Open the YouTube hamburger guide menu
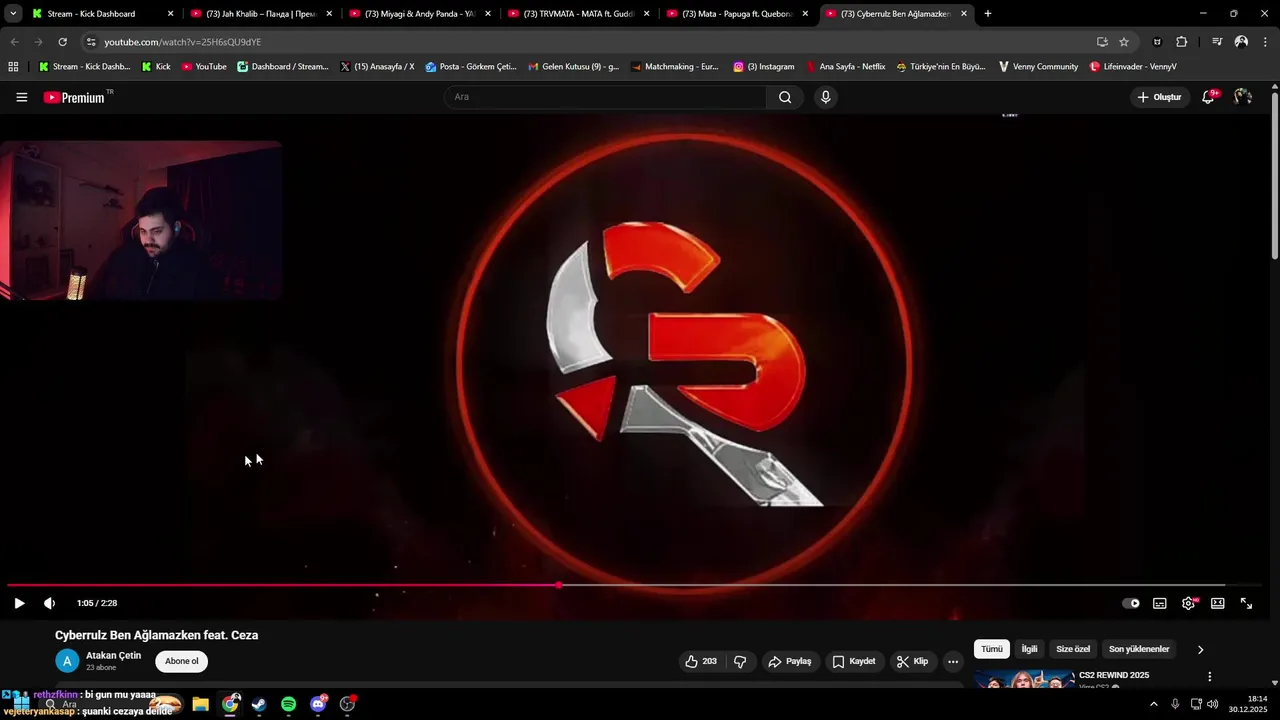Image resolution: width=1280 pixels, height=720 pixels. point(22,97)
